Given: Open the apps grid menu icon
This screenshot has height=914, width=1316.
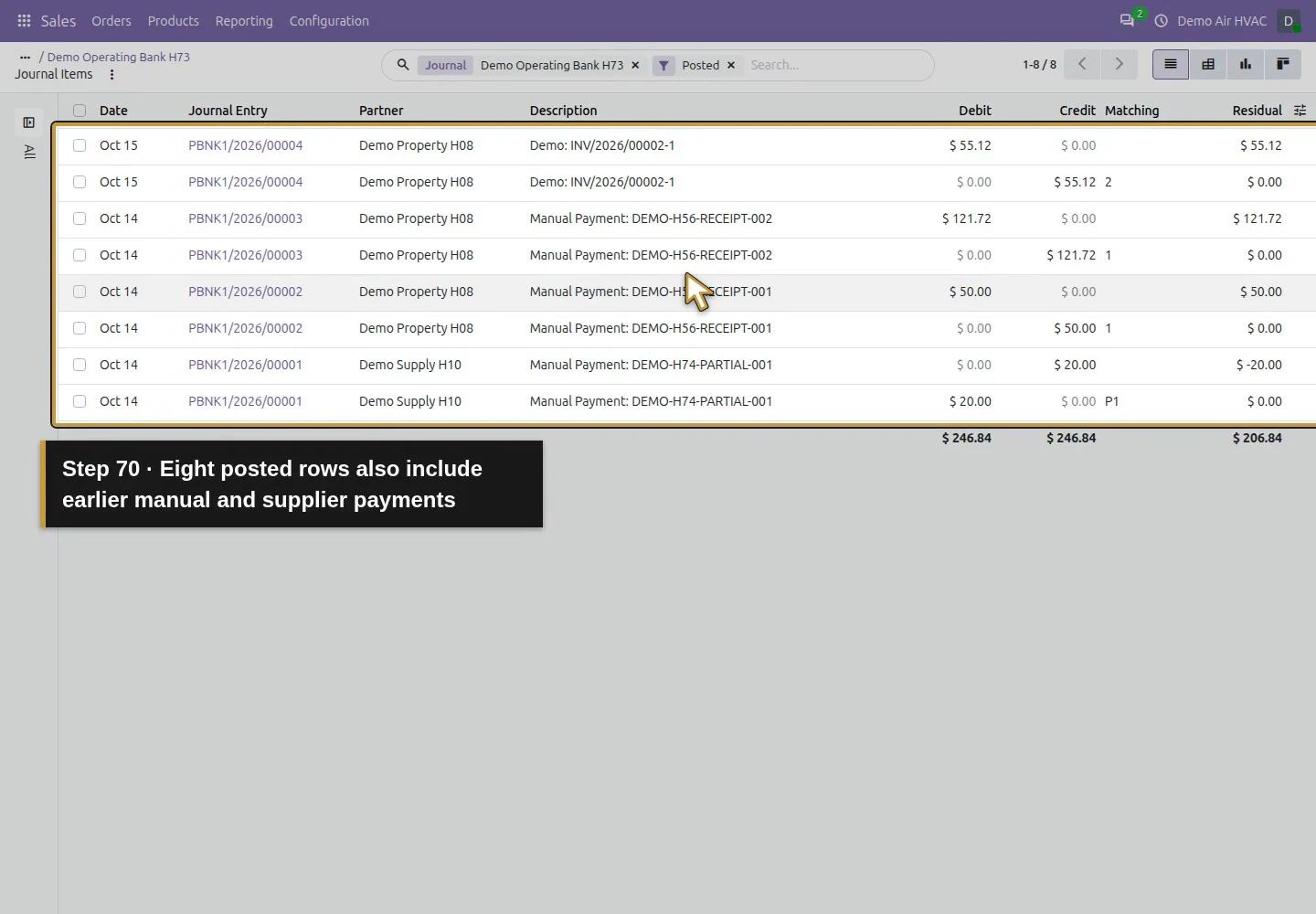Looking at the screenshot, I should tap(24, 21).
